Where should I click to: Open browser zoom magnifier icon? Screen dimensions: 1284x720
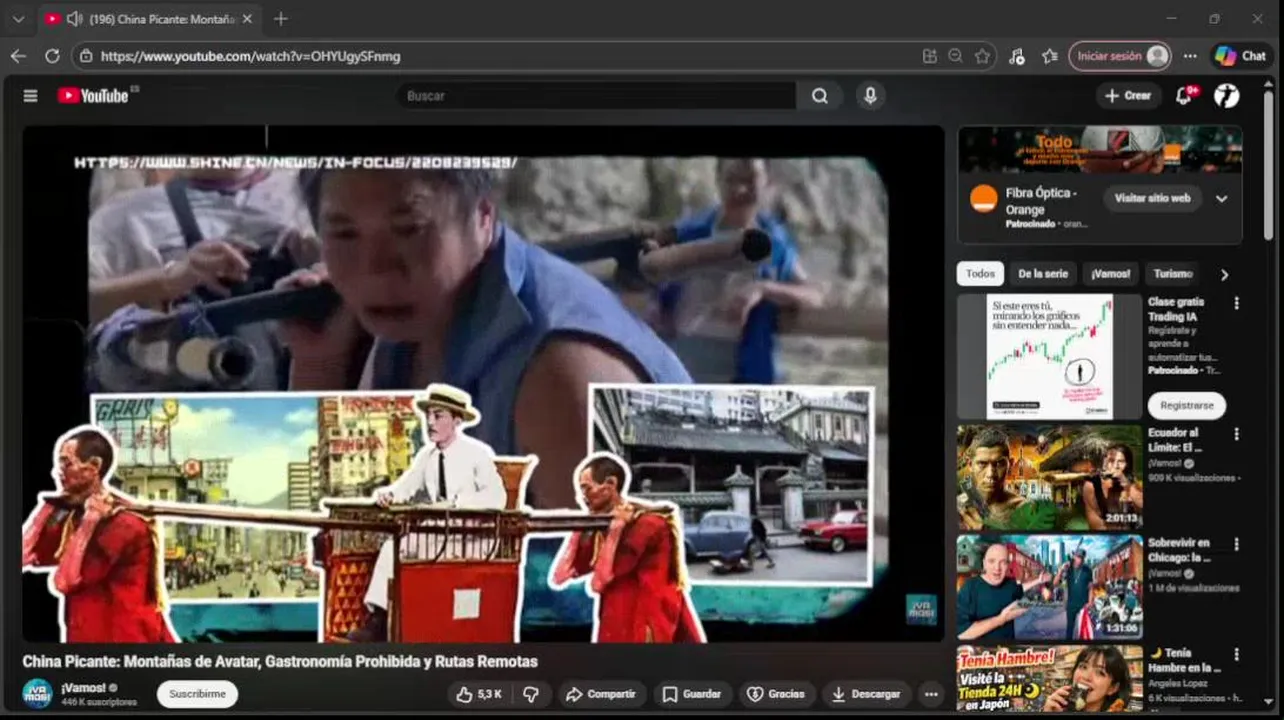[x=956, y=56]
